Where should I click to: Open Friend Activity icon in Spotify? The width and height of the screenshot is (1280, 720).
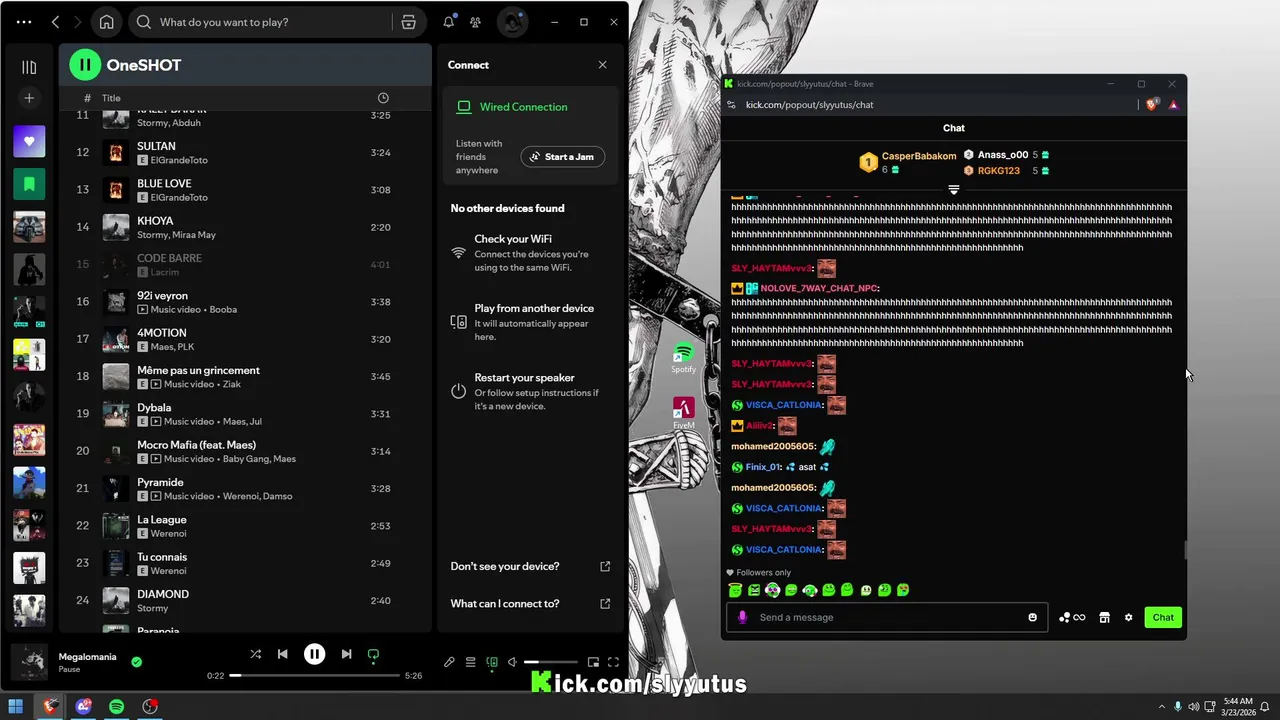click(x=476, y=22)
